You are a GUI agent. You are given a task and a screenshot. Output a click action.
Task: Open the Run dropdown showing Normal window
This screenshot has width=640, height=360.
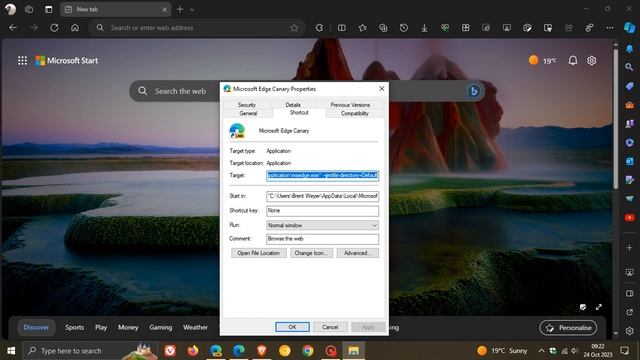(322, 225)
